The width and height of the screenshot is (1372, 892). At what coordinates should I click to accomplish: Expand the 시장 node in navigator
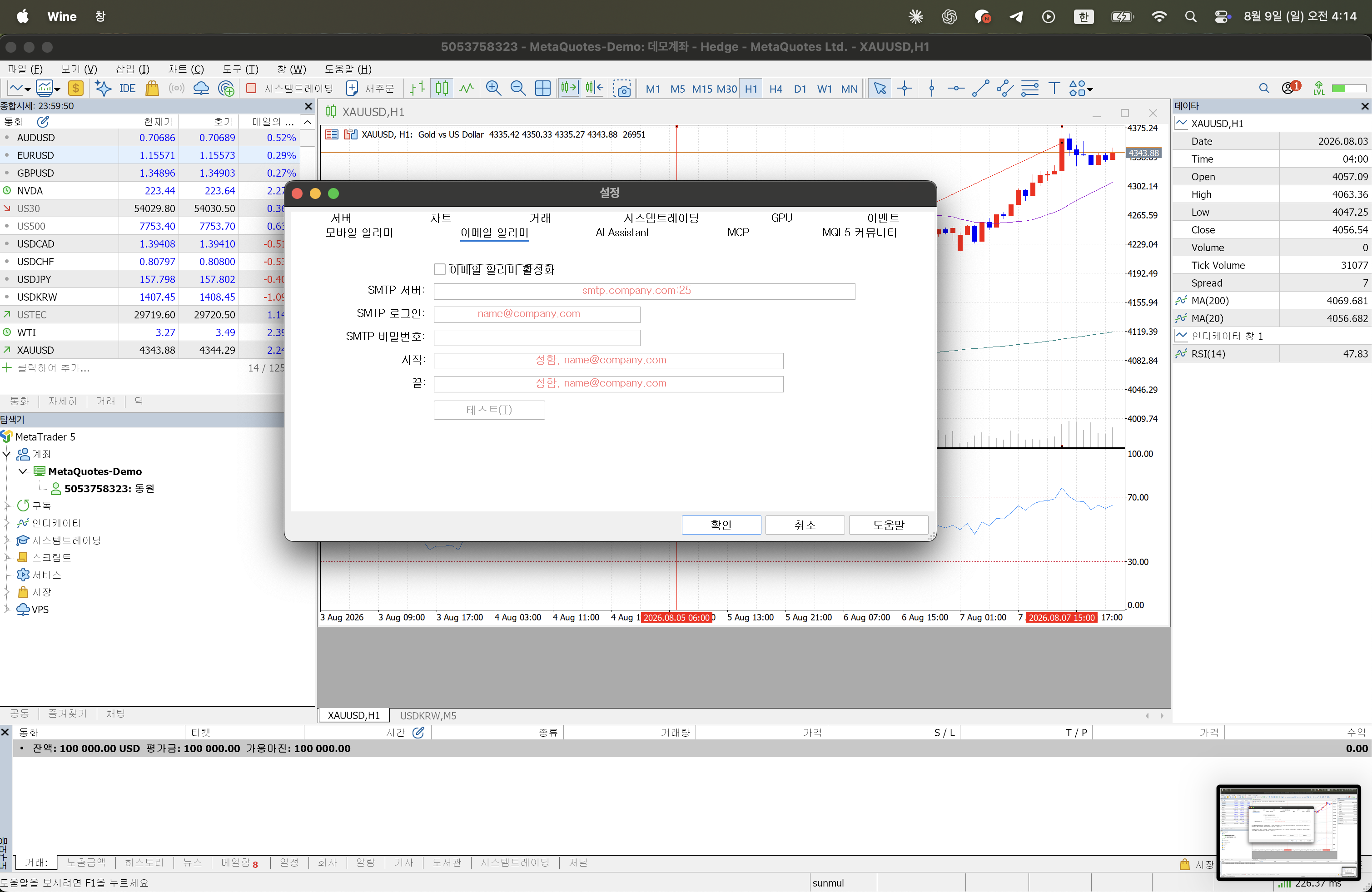[x=7, y=592]
